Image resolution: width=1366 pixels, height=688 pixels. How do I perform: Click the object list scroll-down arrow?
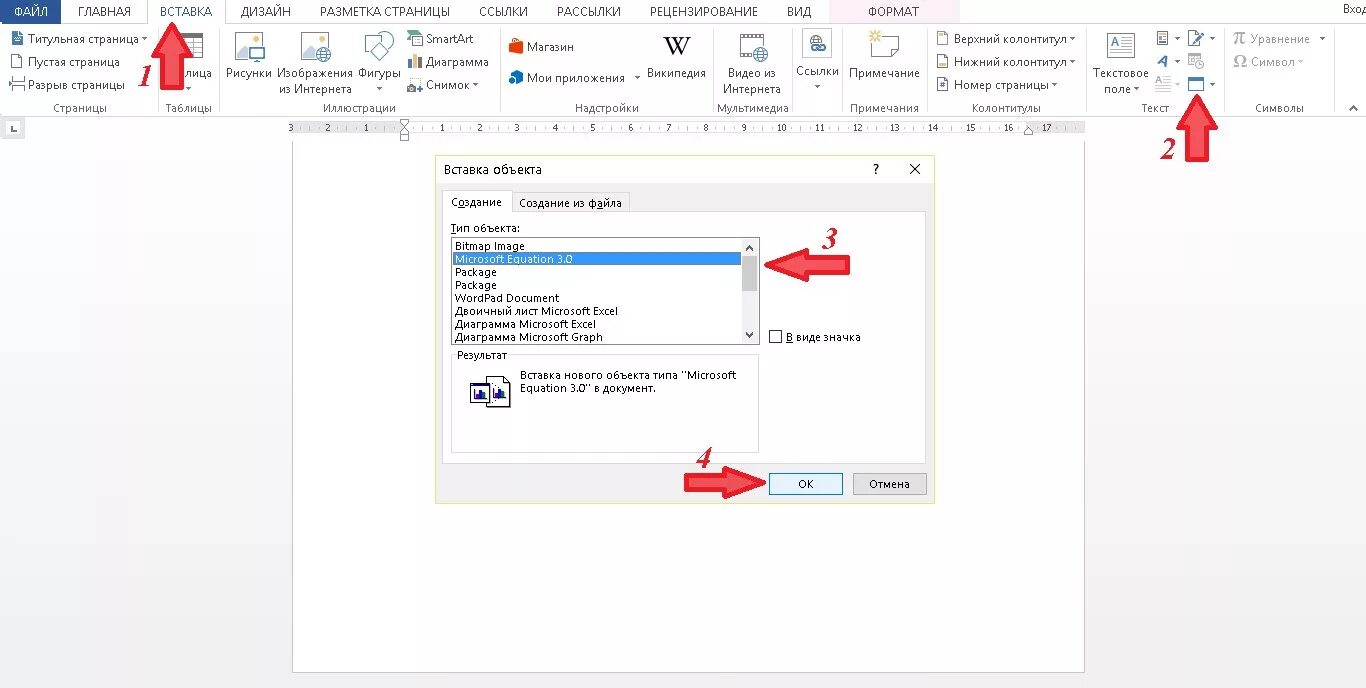point(750,335)
